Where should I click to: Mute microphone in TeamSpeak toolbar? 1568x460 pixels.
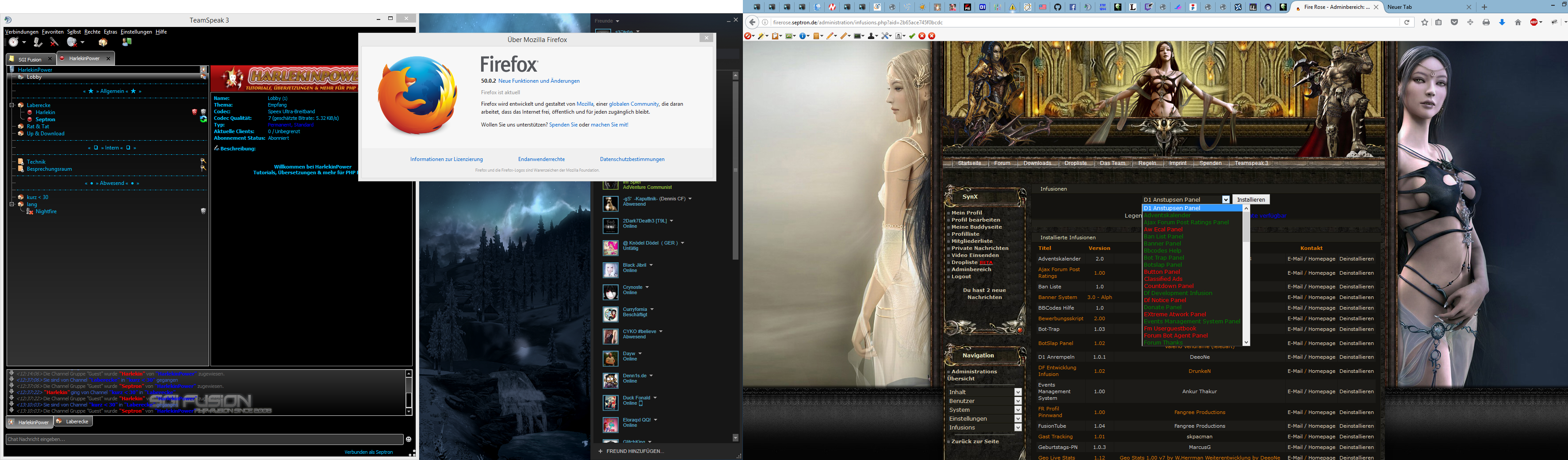click(55, 42)
